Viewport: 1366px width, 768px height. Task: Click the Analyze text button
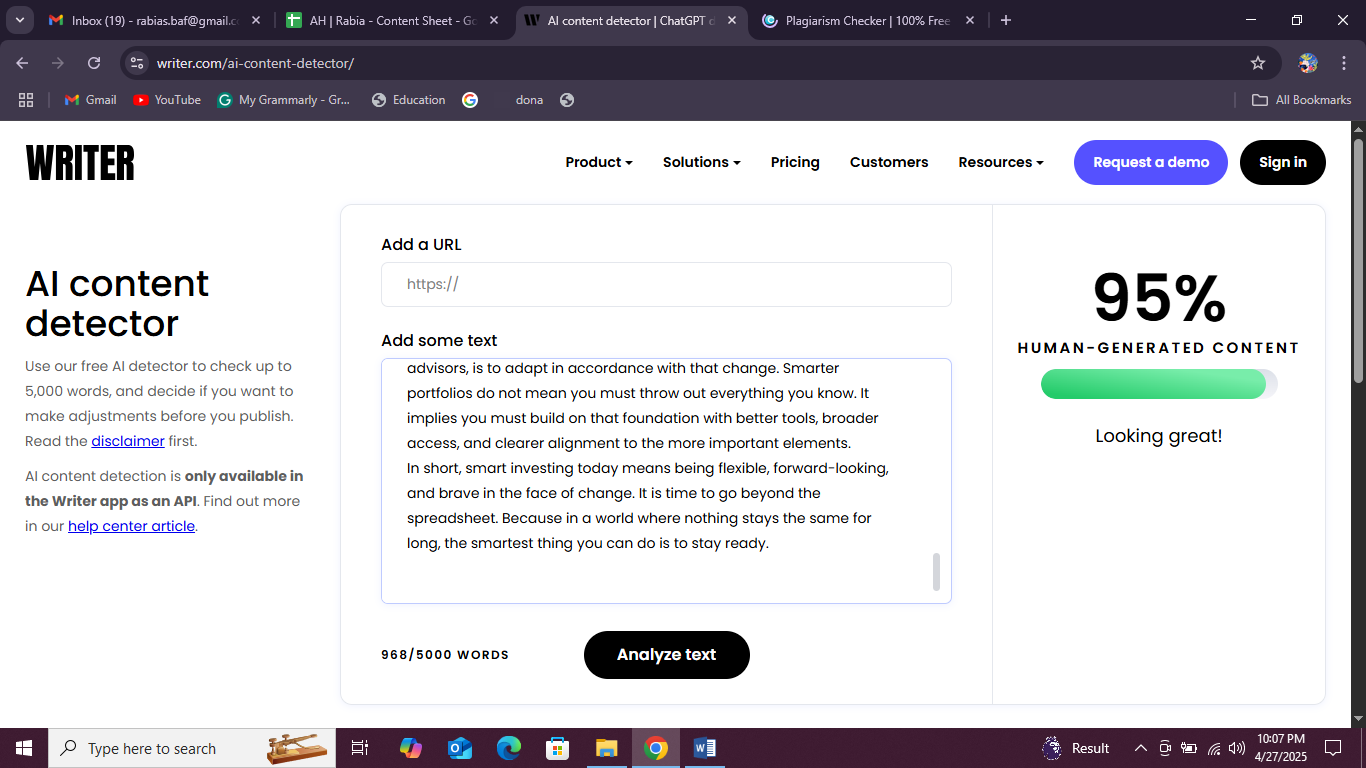667,655
